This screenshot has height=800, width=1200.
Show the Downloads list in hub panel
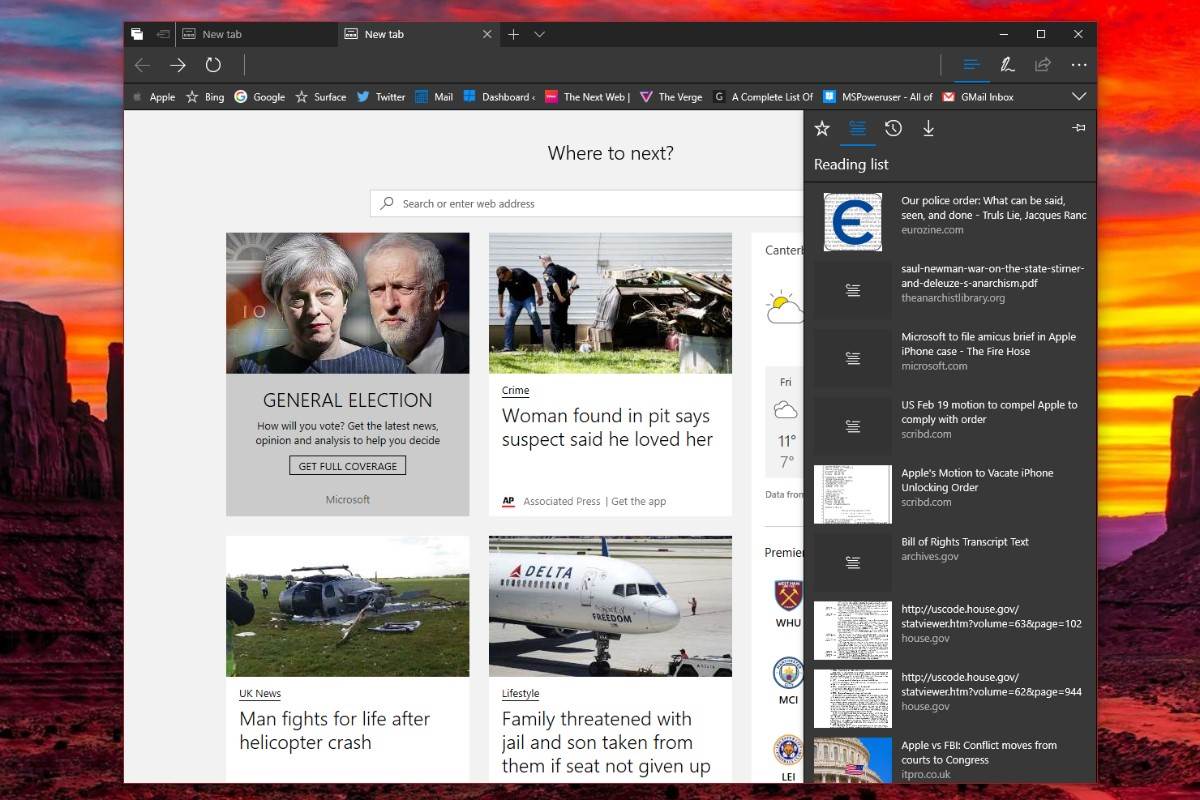[x=928, y=128]
